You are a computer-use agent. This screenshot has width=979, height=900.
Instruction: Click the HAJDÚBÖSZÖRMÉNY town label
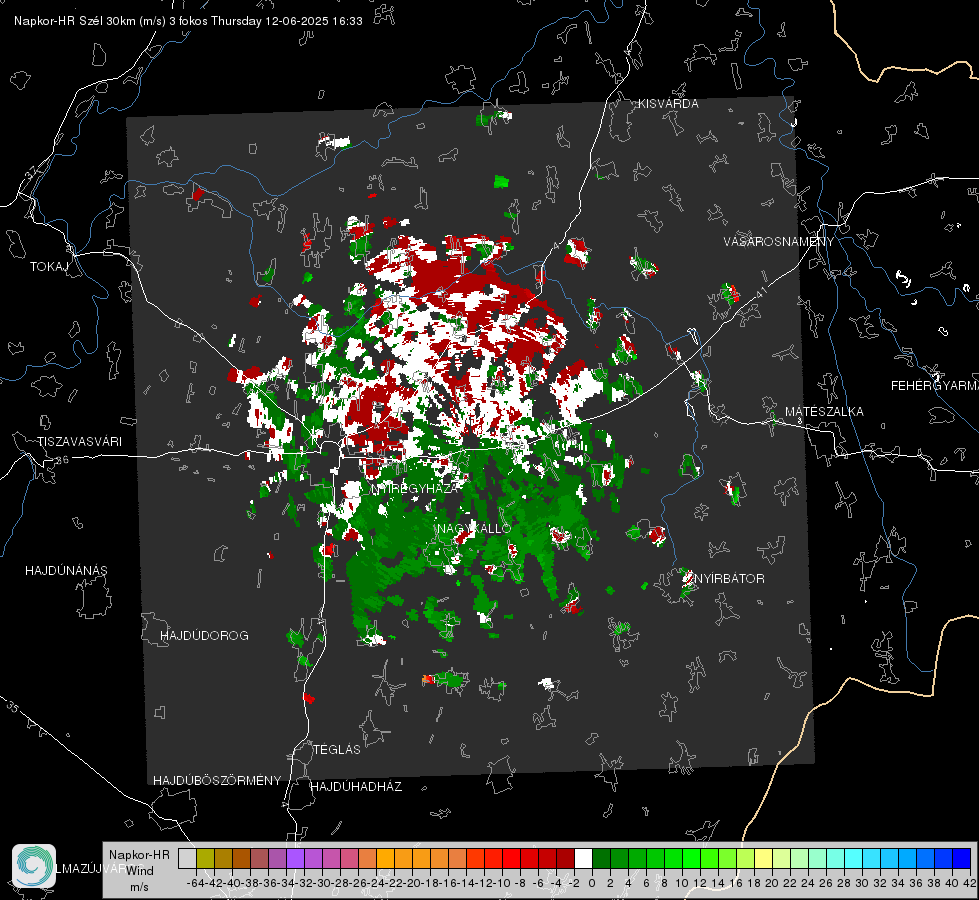[x=217, y=781]
